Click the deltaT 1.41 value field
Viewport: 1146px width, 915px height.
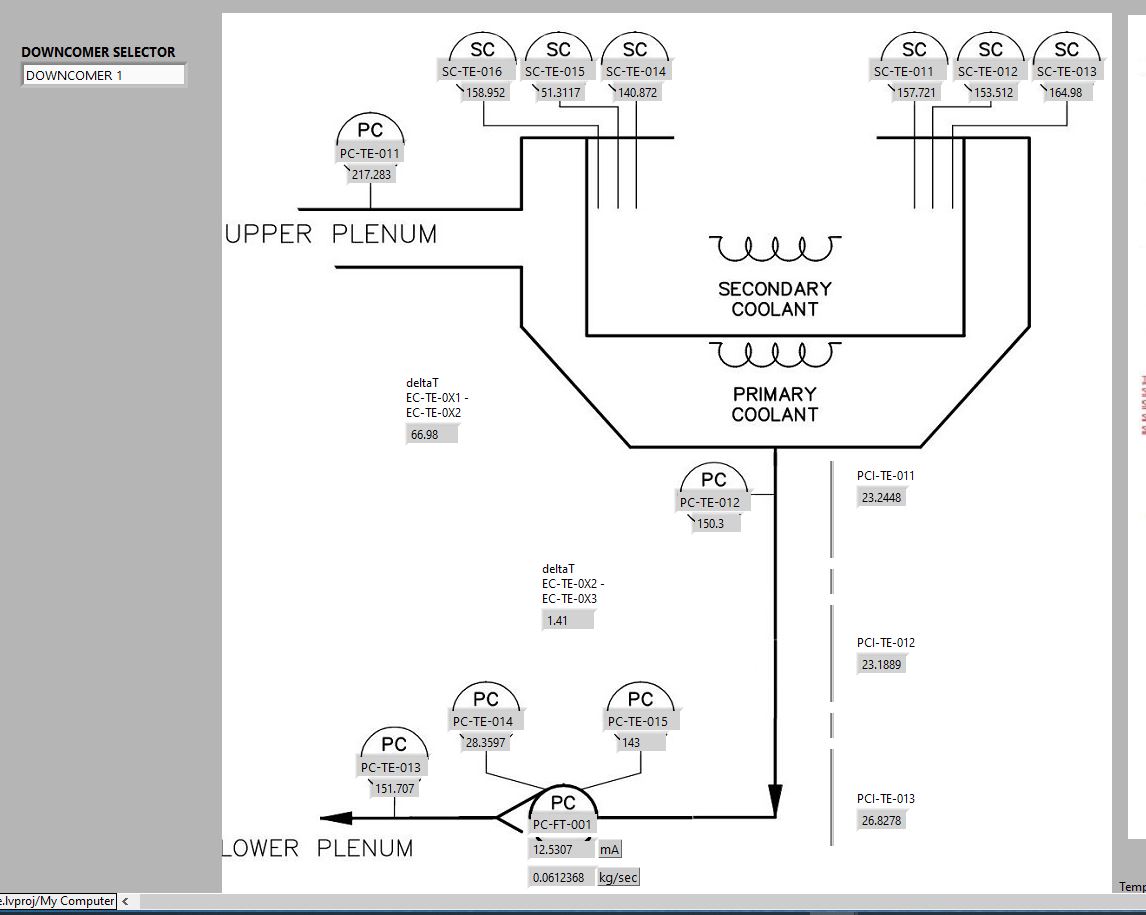[x=567, y=621]
